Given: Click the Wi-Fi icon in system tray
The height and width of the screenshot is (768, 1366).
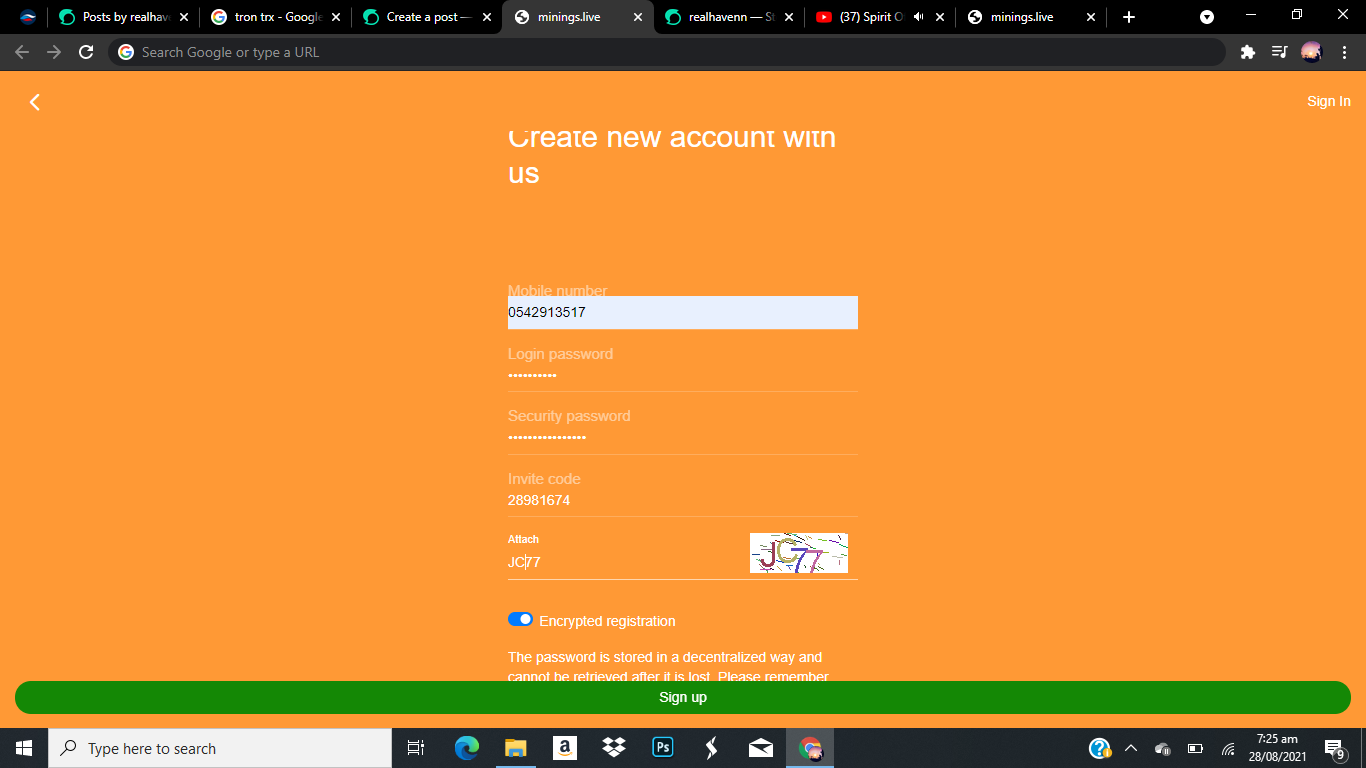Looking at the screenshot, I should pos(1227,748).
